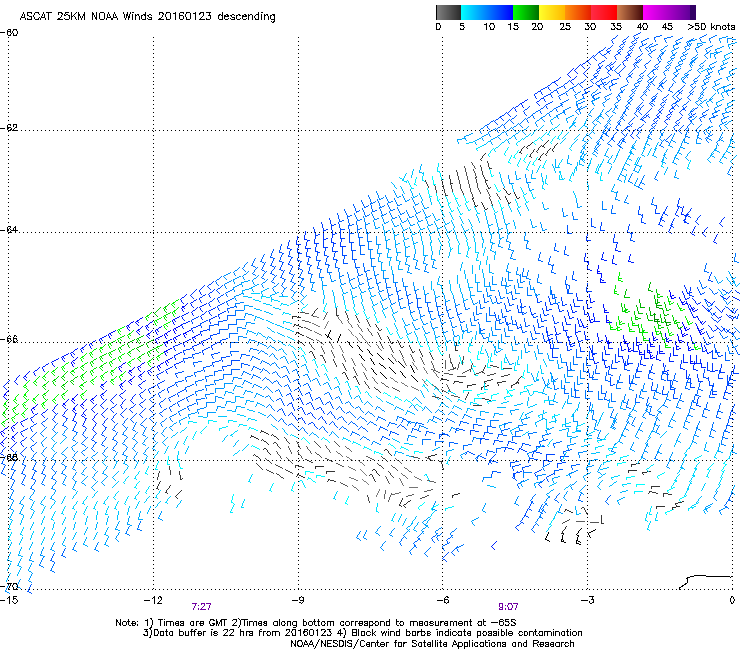Click the '-15' longitude axis label
This screenshot has width=740, height=650.
pos(9,600)
